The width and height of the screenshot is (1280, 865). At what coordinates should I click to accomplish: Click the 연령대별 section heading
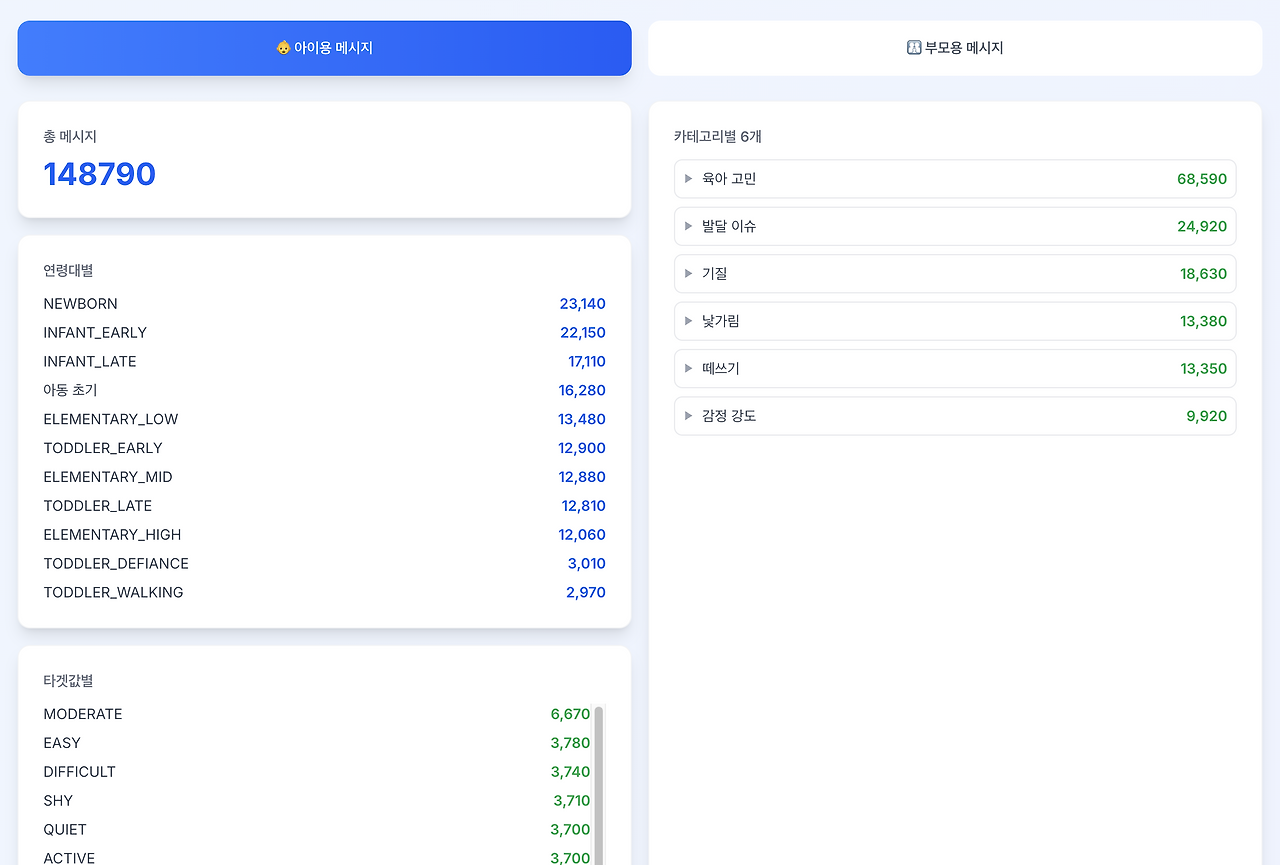(68, 271)
